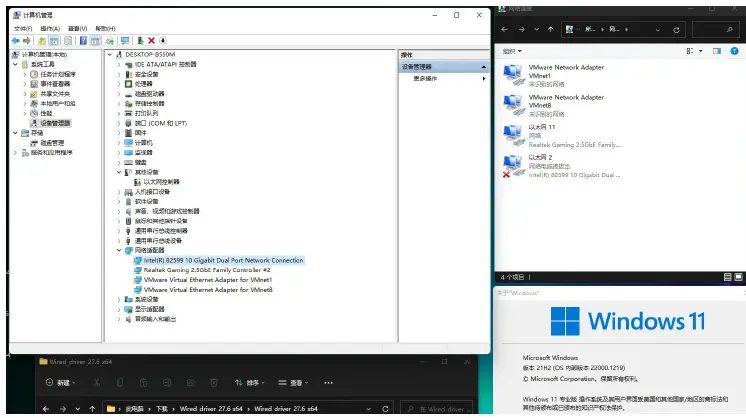The height and width of the screenshot is (418, 746).
Task: Click the 以太网 2 disconnected adapter icon
Action: (512, 164)
